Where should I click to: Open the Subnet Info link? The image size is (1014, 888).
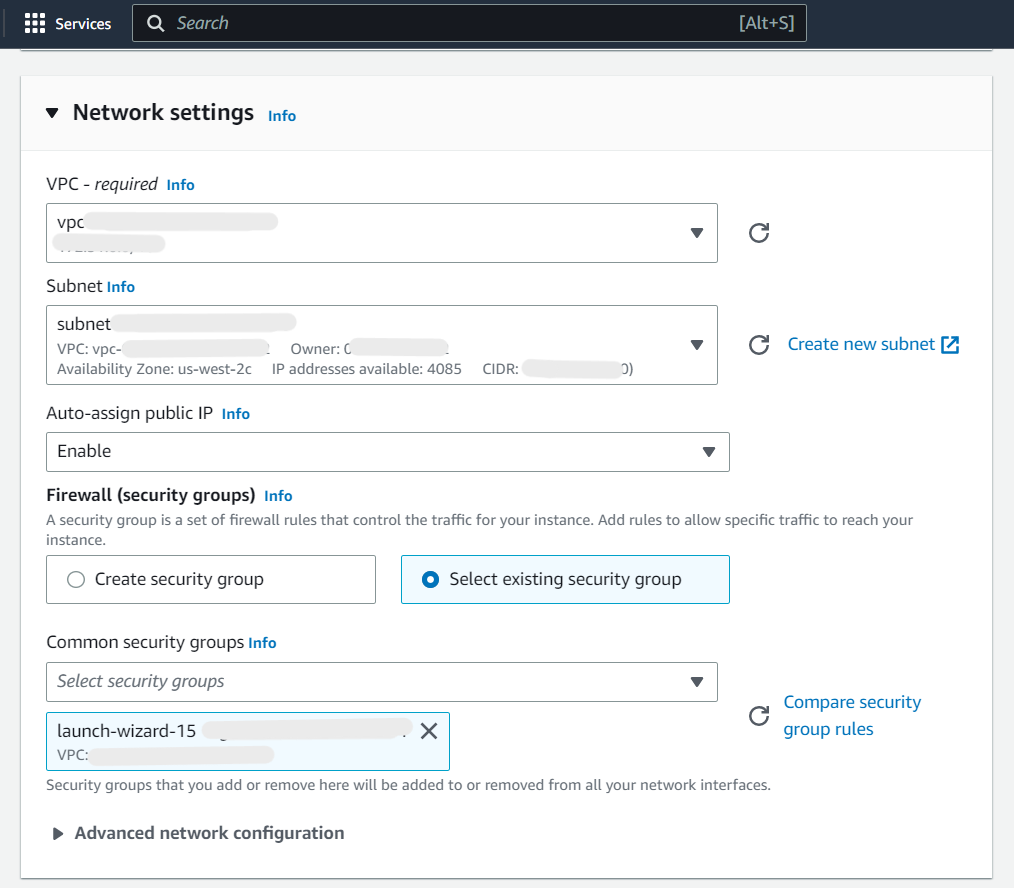coord(121,287)
